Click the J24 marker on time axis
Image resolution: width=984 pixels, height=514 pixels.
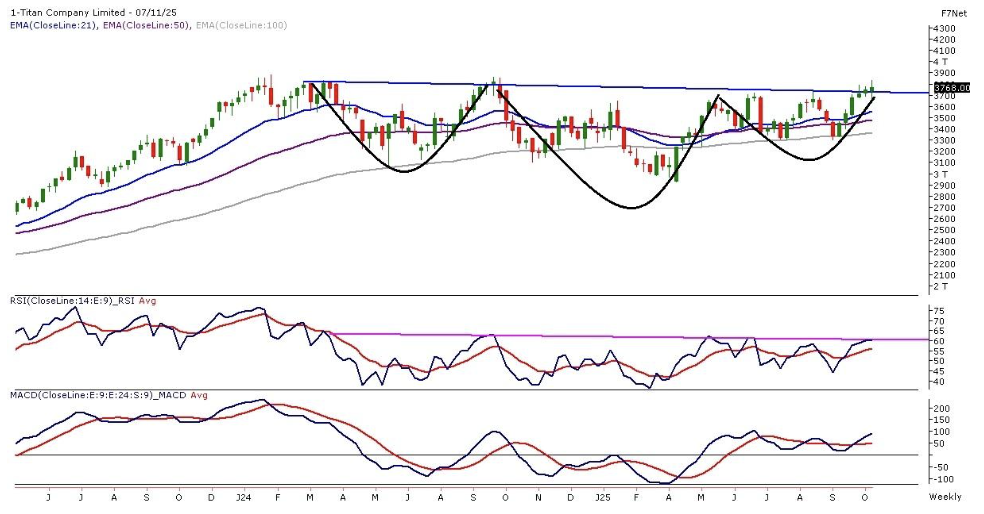click(243, 497)
